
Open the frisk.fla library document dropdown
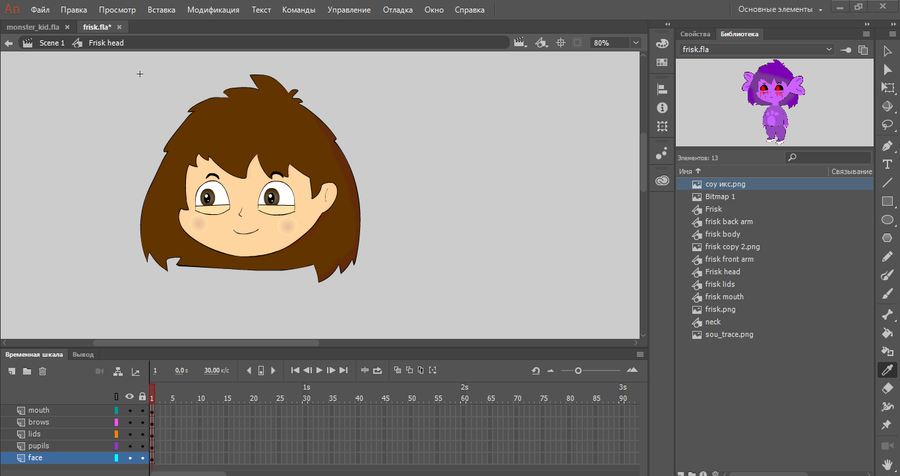pyautogui.click(x=829, y=49)
